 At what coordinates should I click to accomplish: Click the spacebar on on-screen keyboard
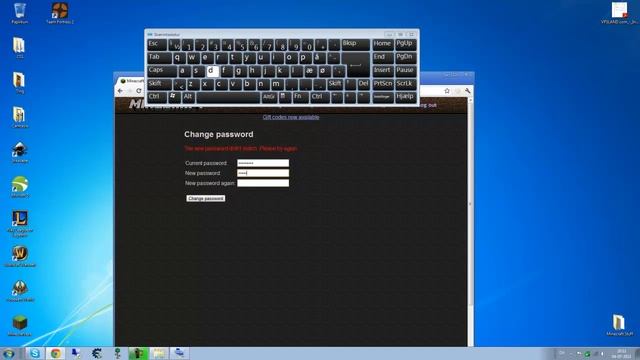click(x=228, y=97)
